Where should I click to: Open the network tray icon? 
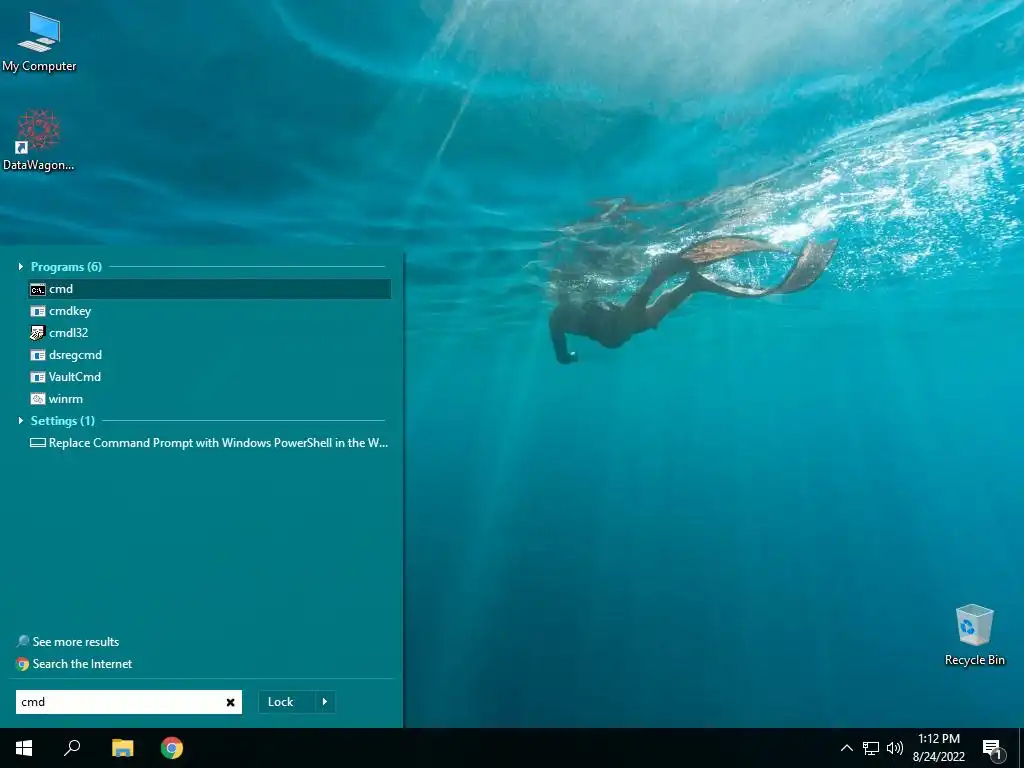point(871,748)
